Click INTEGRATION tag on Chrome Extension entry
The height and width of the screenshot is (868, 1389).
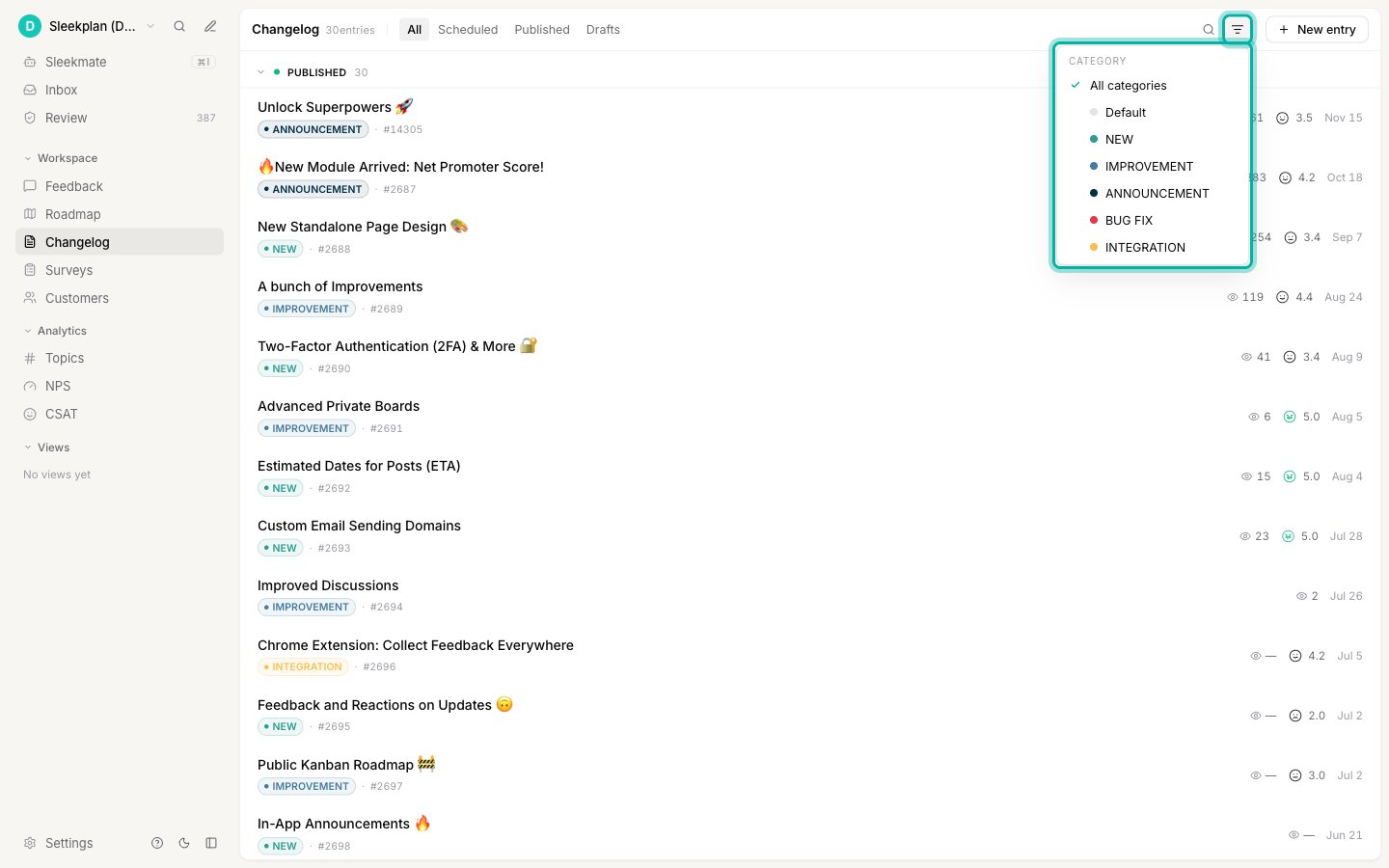[x=303, y=667]
